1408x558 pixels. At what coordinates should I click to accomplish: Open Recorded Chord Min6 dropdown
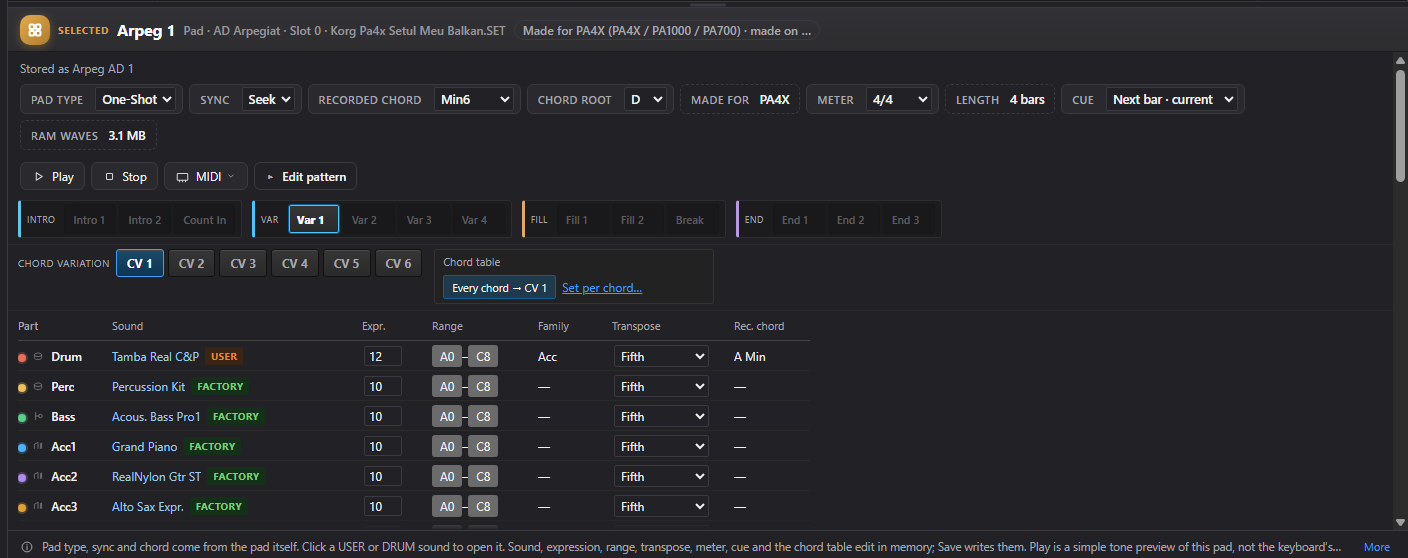click(475, 100)
